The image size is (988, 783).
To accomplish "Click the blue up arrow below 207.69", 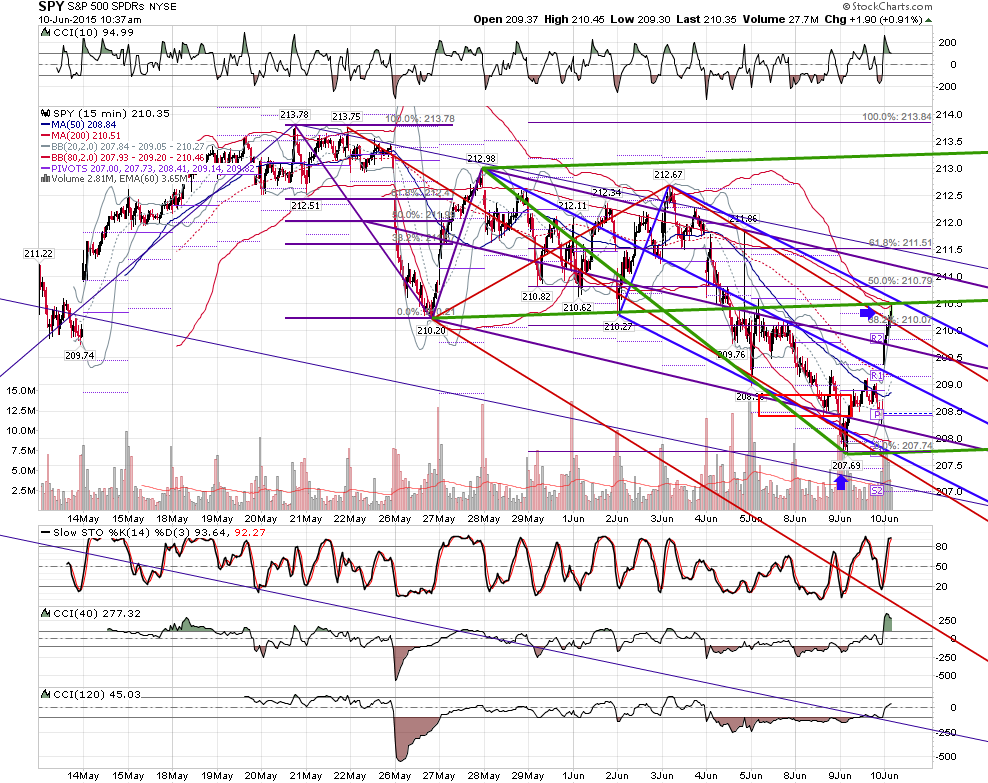I will point(841,482).
